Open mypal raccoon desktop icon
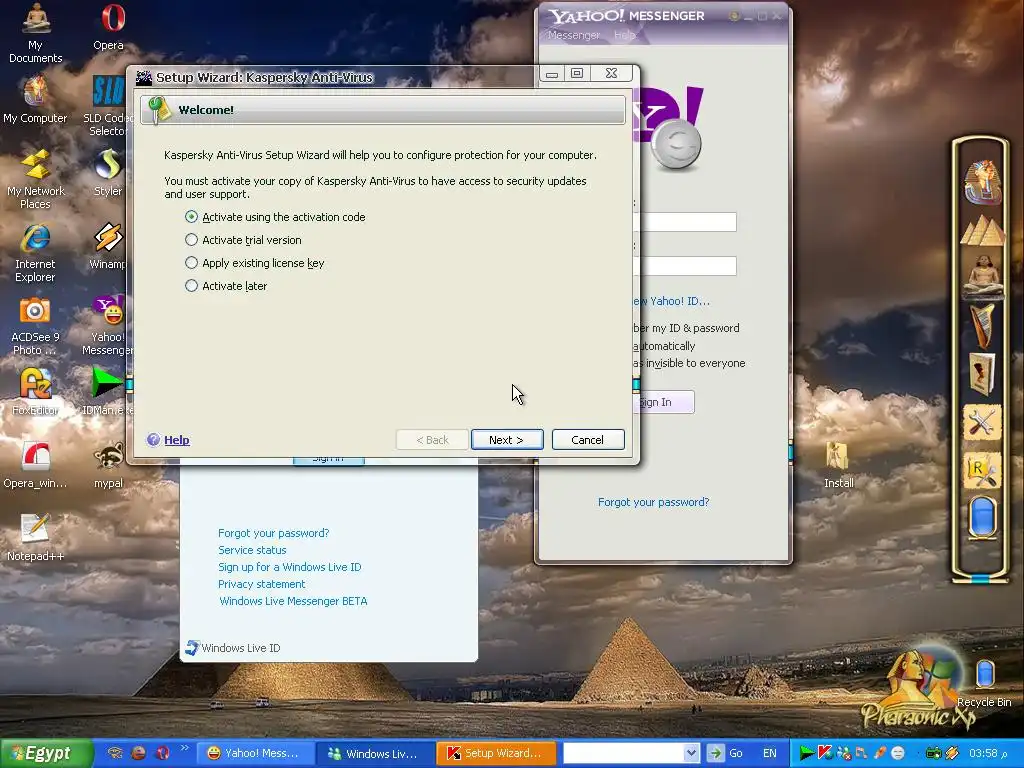Viewport: 1024px width, 768px height. pos(108,465)
